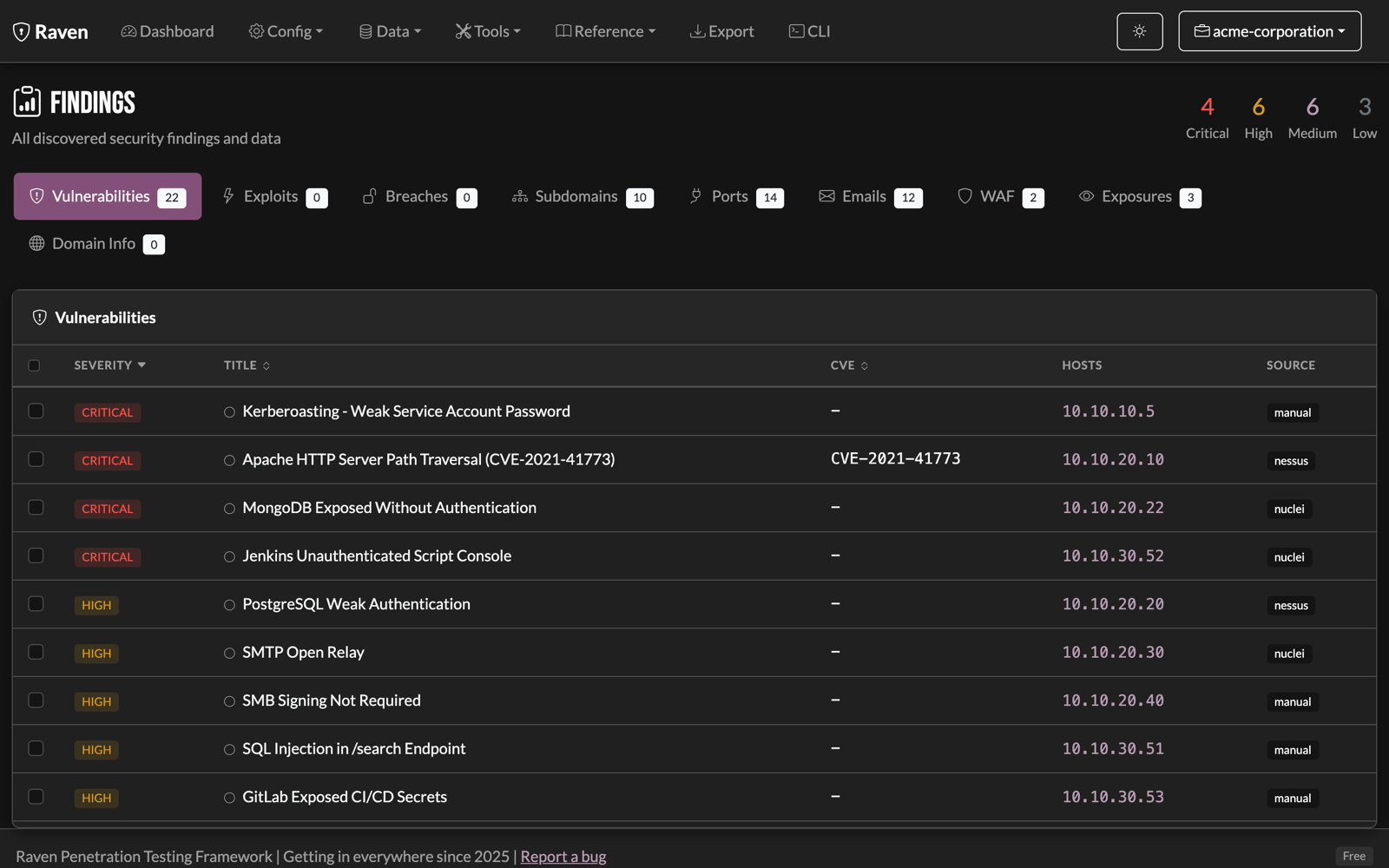Check the MongoDB Exposed row checkbox

coord(36,507)
